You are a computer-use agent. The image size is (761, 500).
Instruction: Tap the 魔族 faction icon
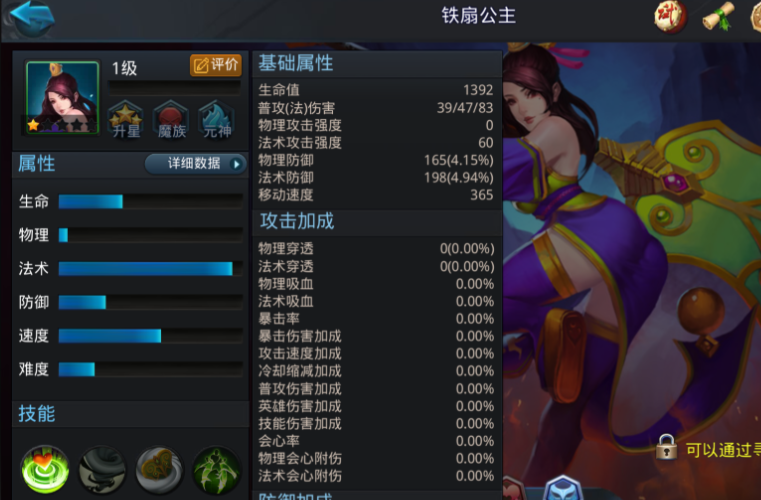click(171, 119)
